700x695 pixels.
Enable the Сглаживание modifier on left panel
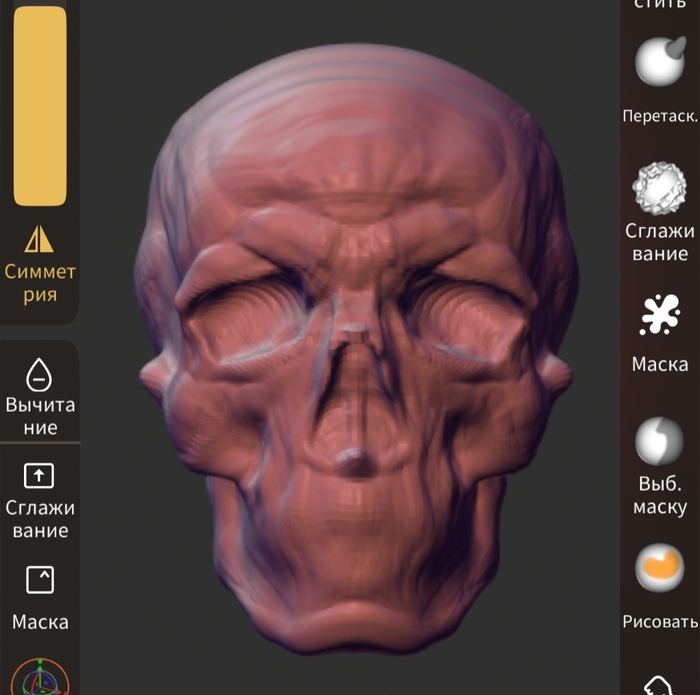pos(40,500)
